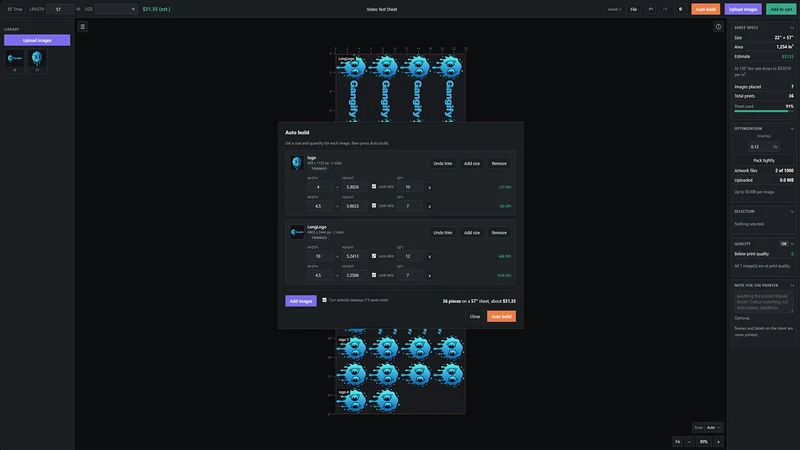Open the Ruler Auto dropdown

pyautogui.click(x=713, y=428)
